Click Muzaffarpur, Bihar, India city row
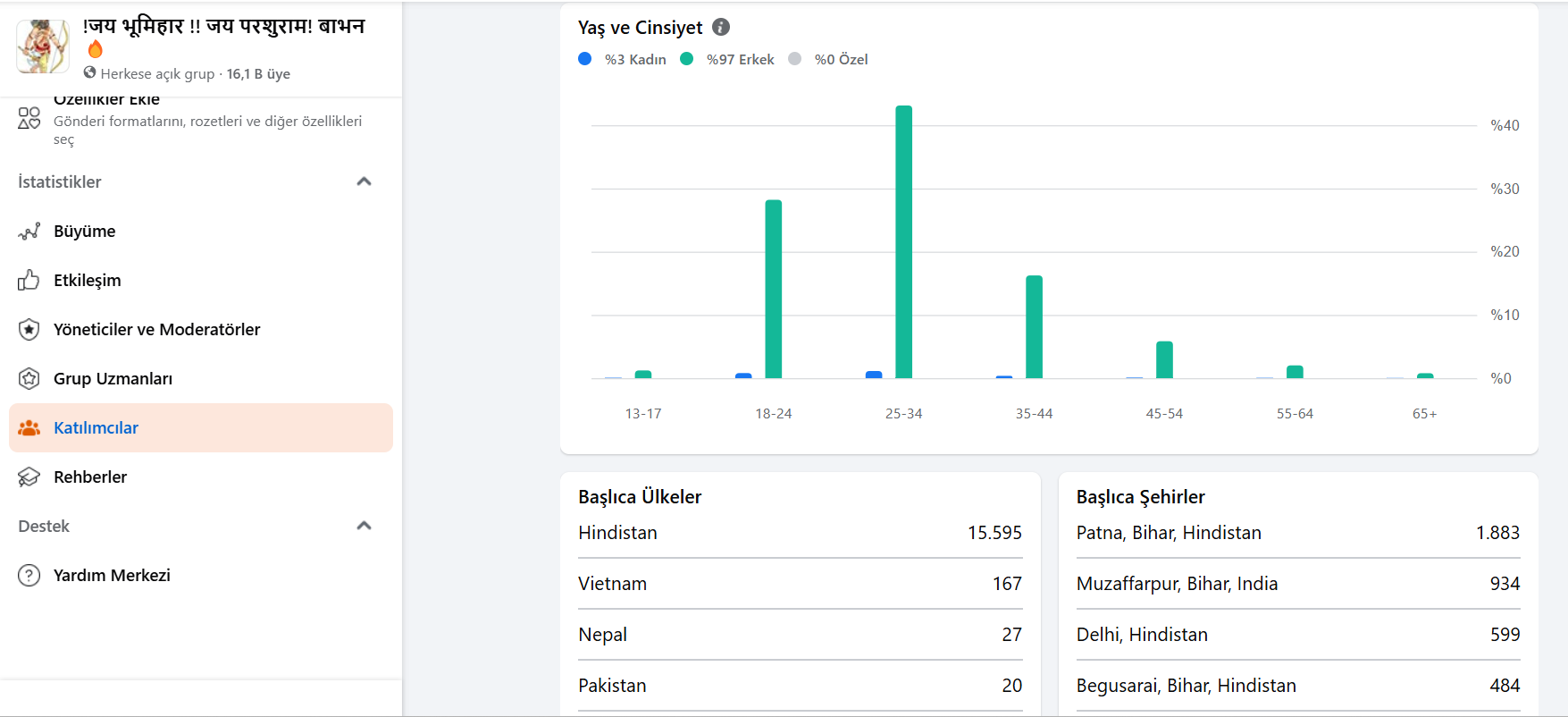 pyautogui.click(x=1298, y=584)
